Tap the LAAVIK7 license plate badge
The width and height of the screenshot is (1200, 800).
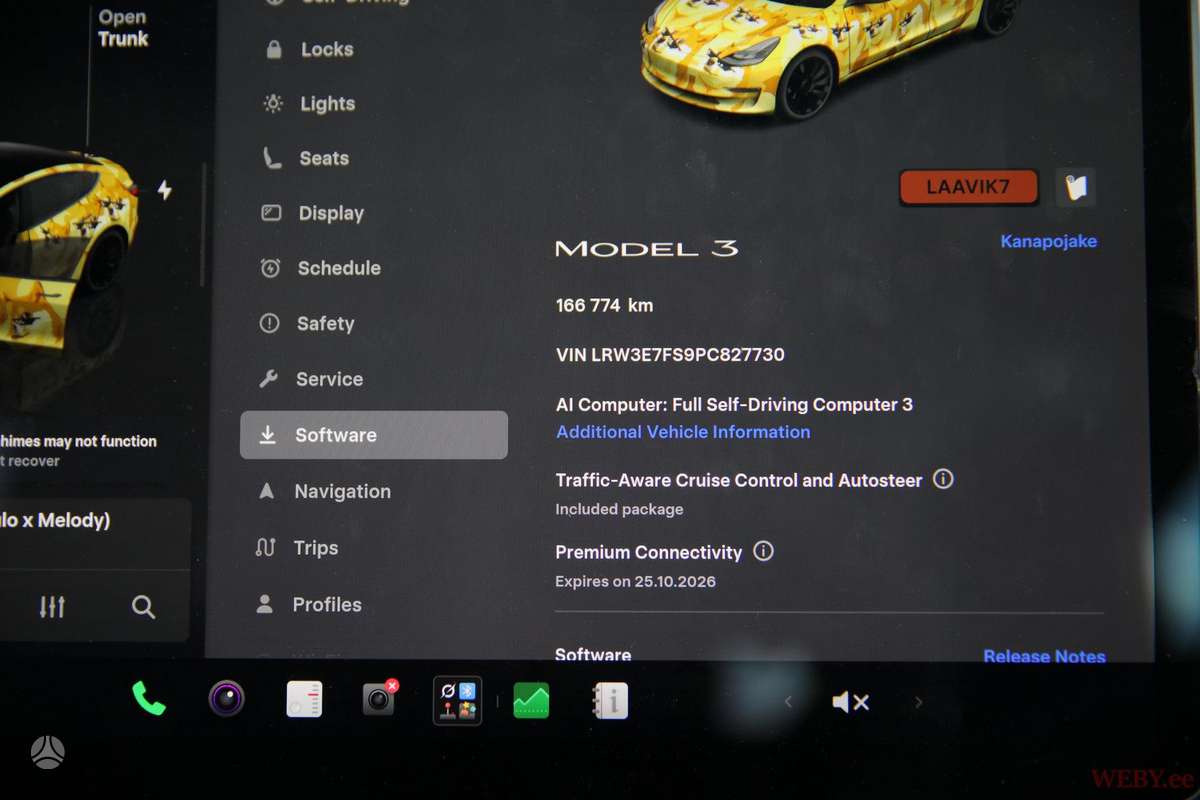[x=968, y=187]
